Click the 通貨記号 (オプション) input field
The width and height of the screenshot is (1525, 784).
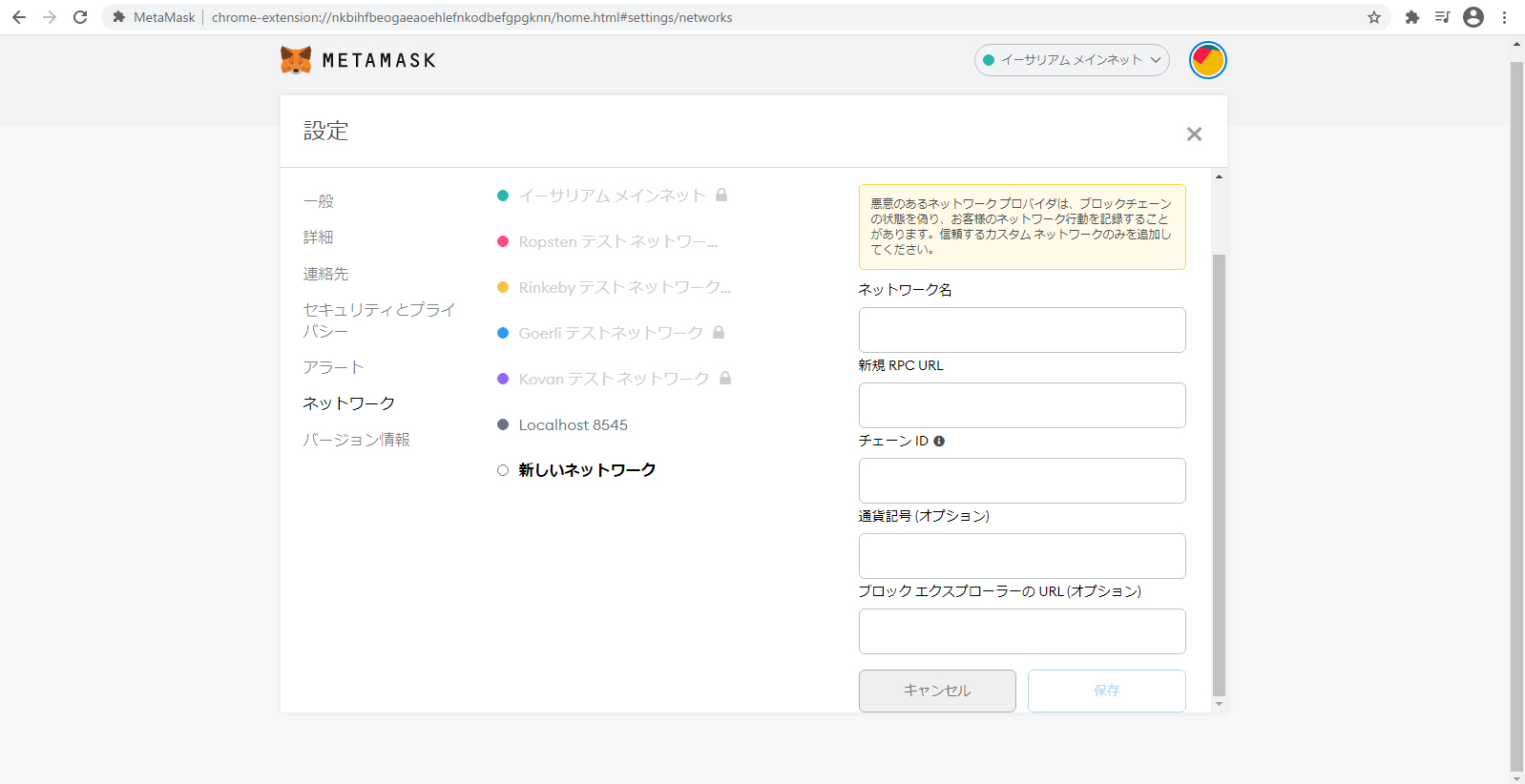click(x=1022, y=556)
